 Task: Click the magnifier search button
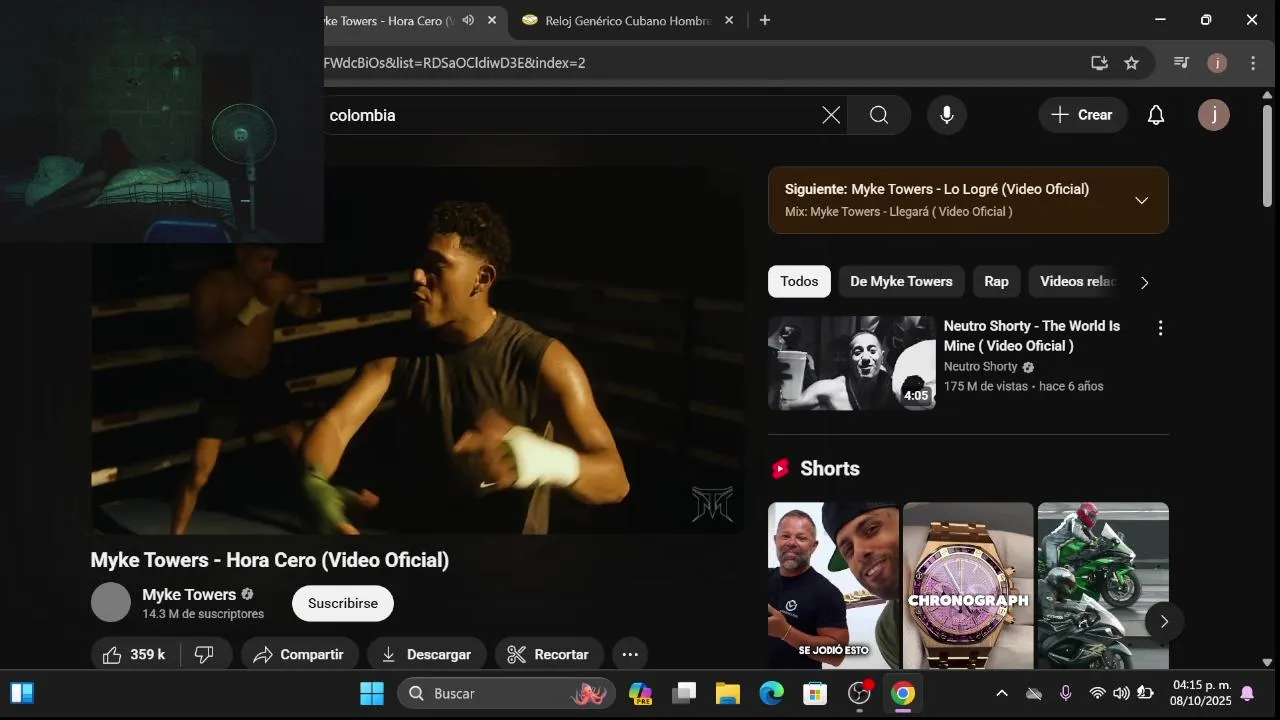click(879, 115)
